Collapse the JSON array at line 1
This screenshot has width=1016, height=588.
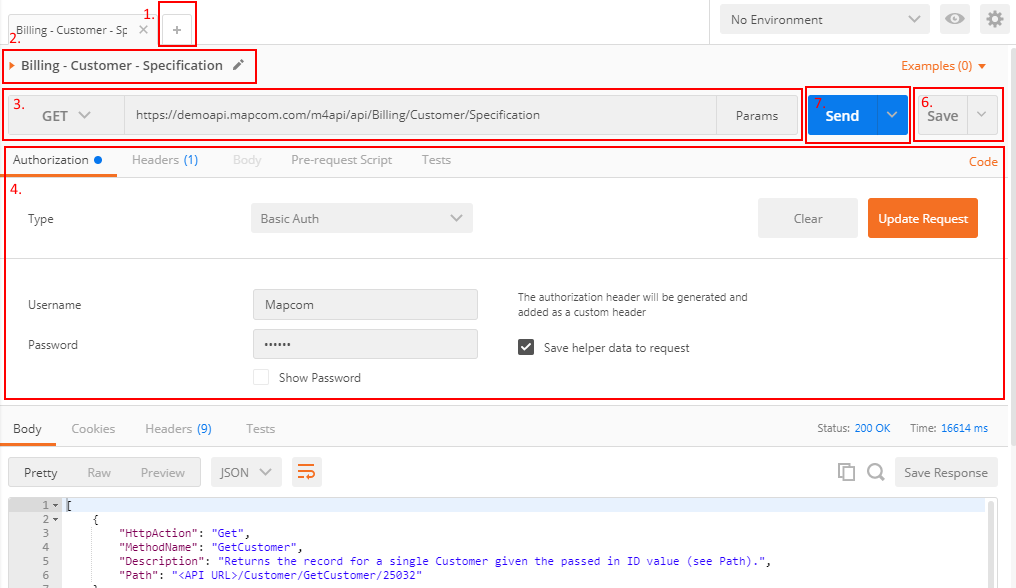coord(55,506)
